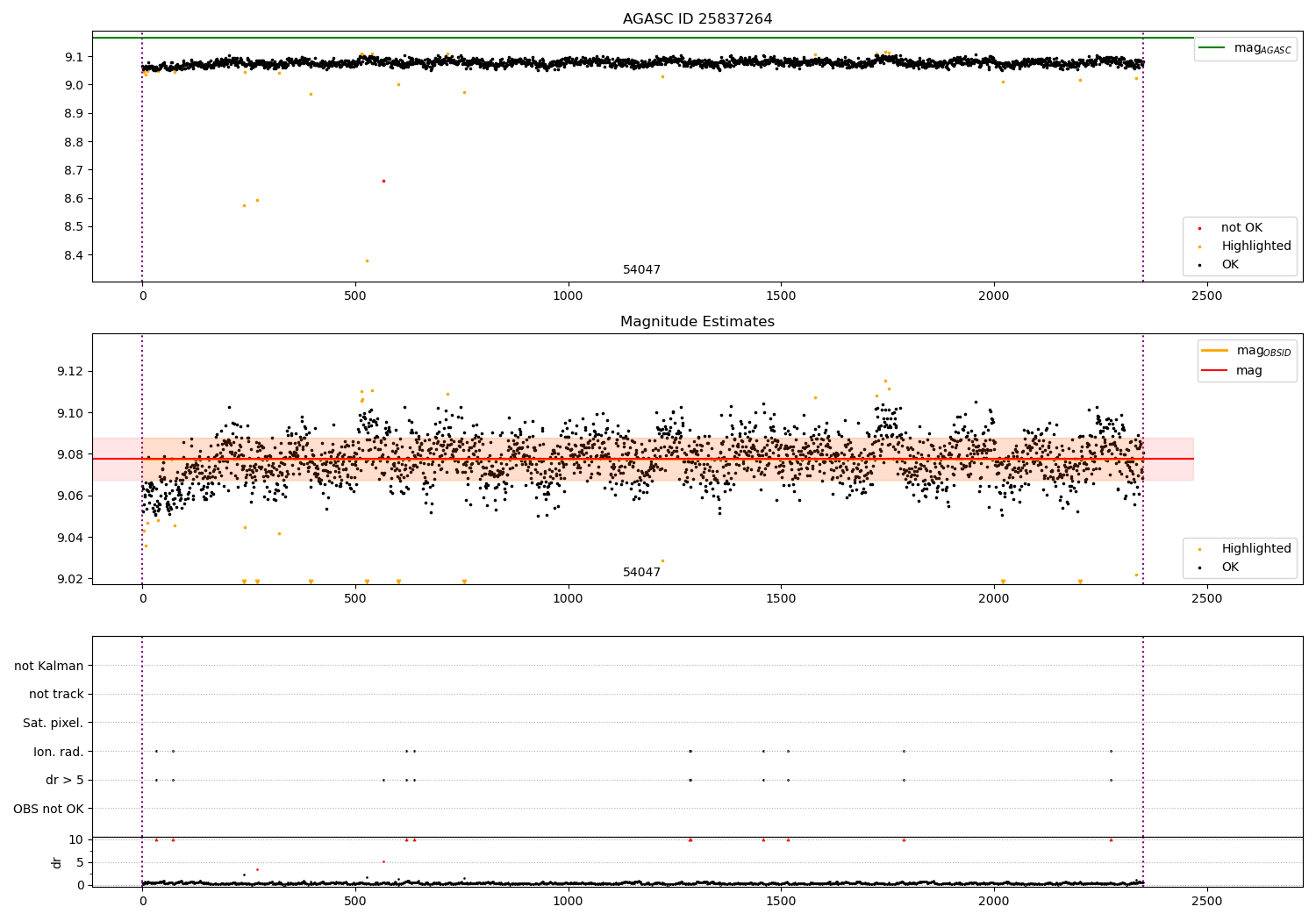The image size is (1316, 921).
Task: Click the plot title AGASC ID 25837264
Action: (x=697, y=19)
